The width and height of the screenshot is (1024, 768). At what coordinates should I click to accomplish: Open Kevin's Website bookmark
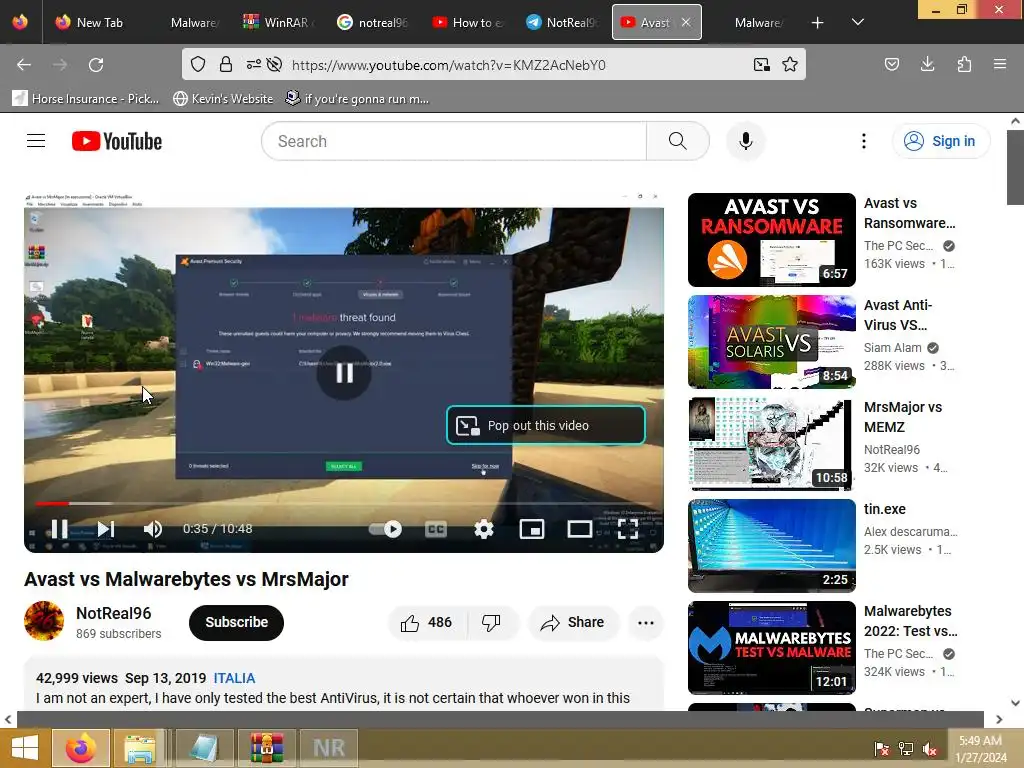pyautogui.click(x=223, y=99)
